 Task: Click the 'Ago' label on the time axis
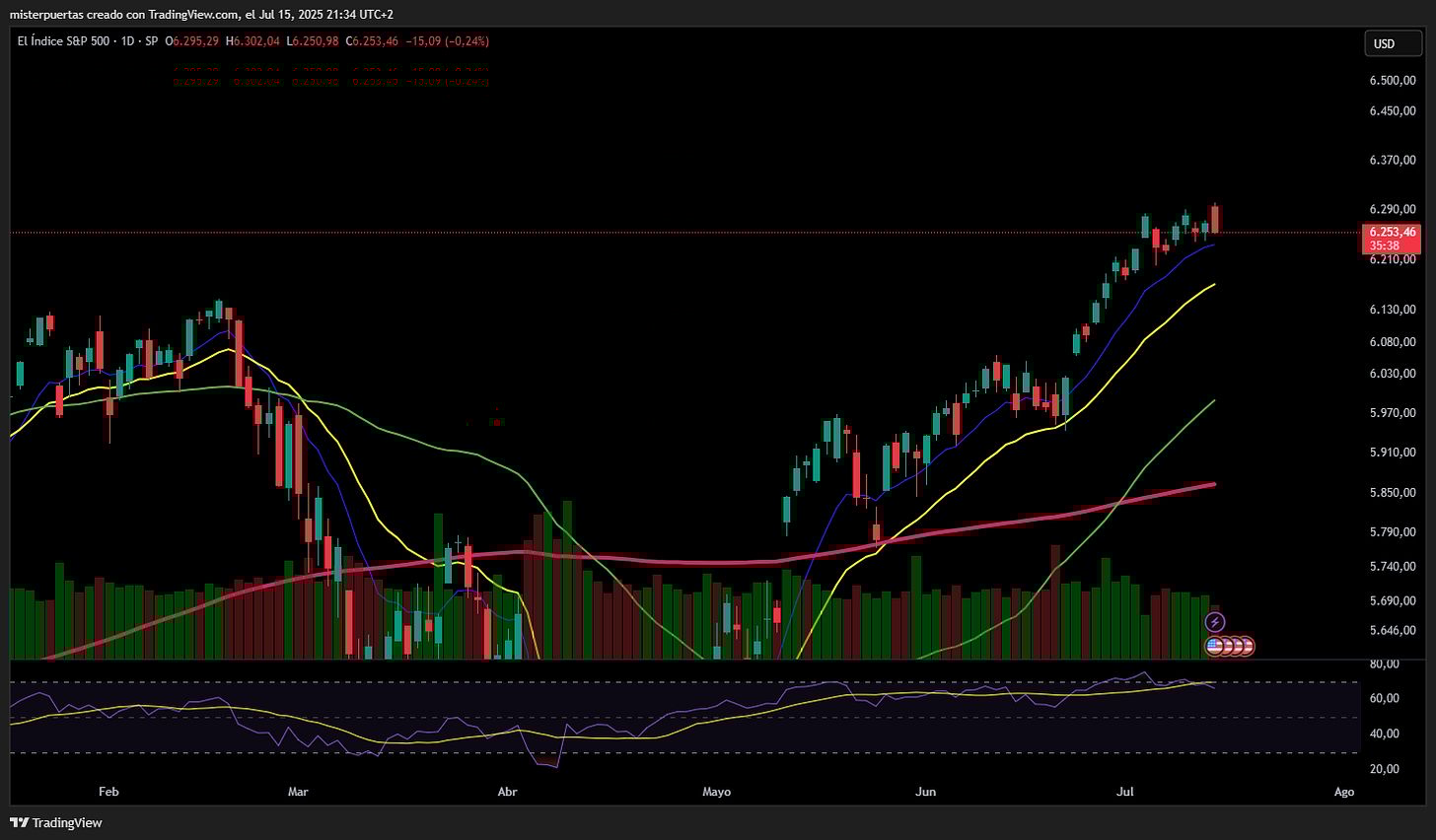(1343, 792)
